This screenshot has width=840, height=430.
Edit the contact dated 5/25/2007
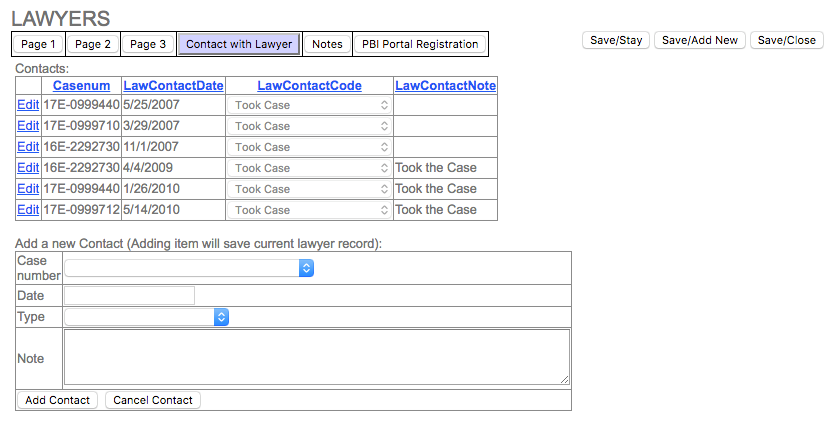28,105
